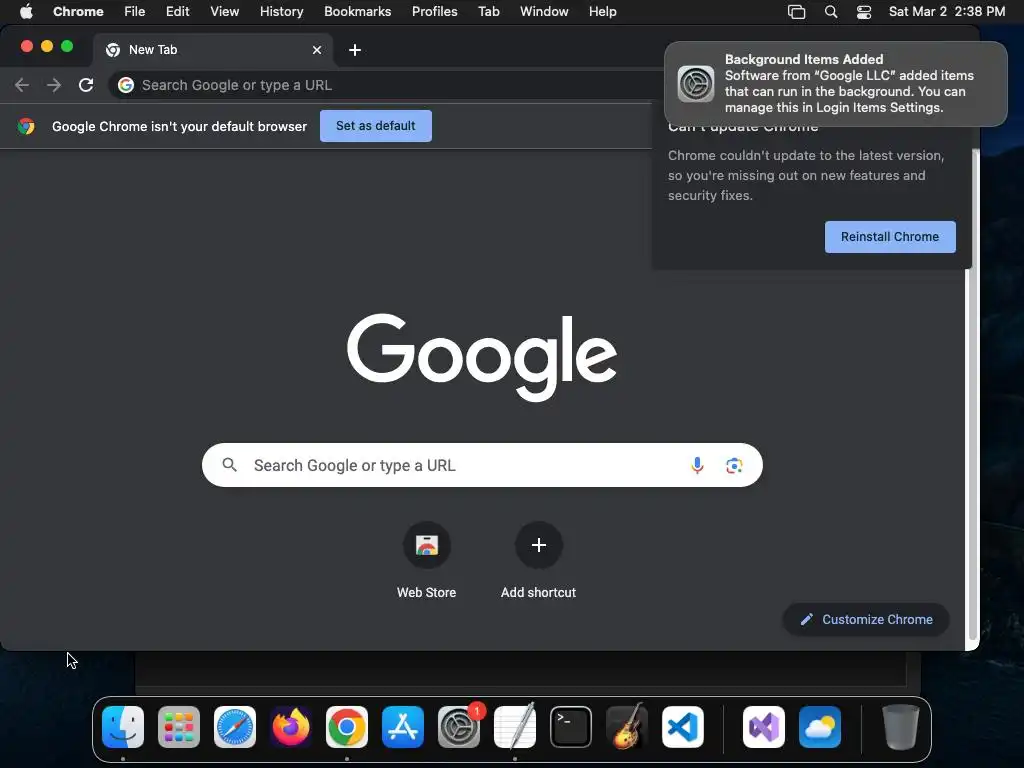Screen dimensions: 1024x768
Task: Click the Background Items Added notification
Action: coord(836,84)
